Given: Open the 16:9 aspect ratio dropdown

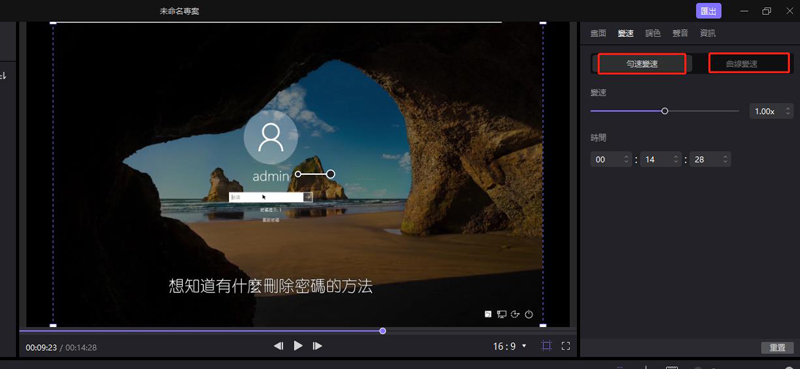Looking at the screenshot, I should 510,347.
